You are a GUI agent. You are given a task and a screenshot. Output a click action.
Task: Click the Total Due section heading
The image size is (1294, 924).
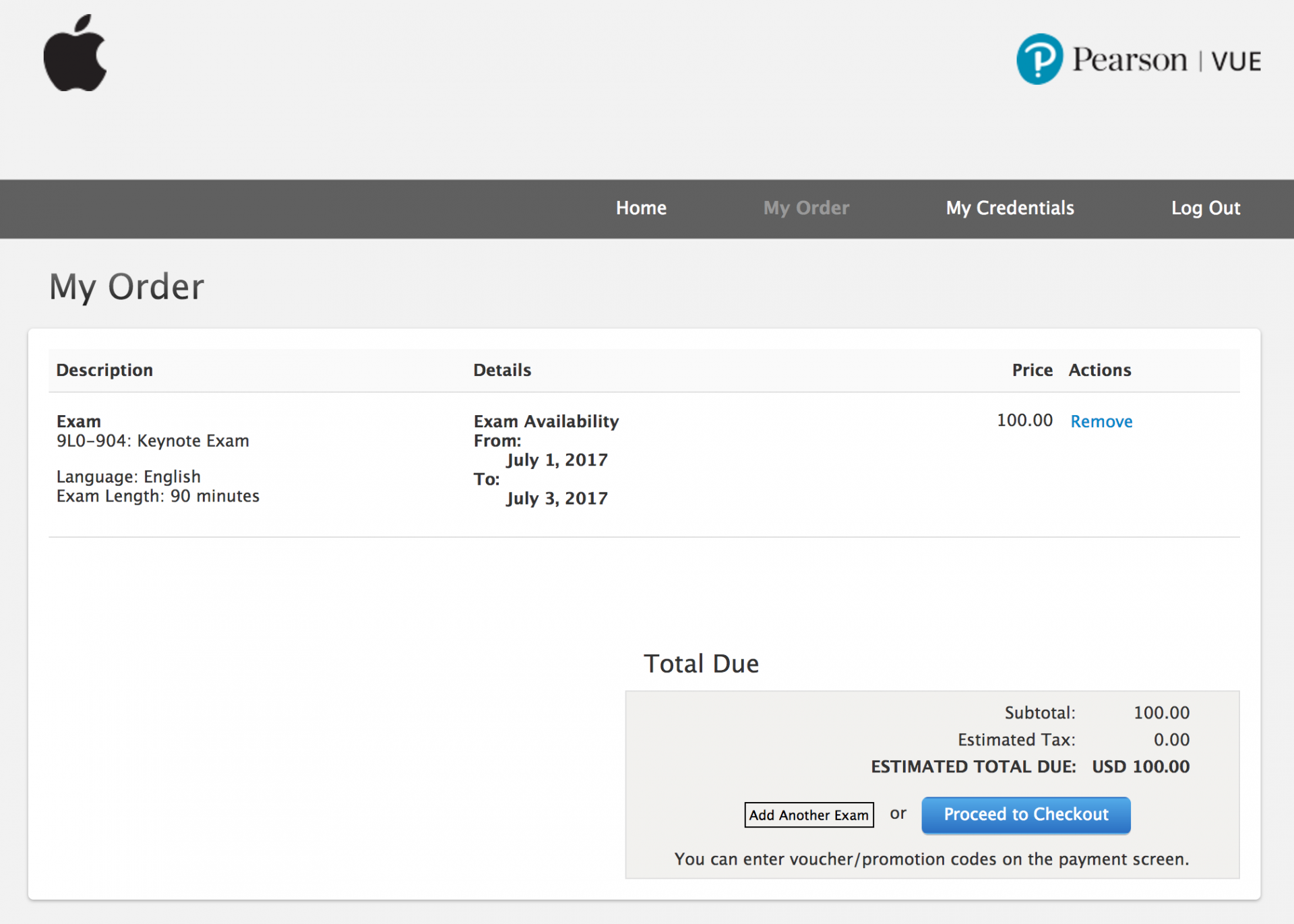coord(701,664)
